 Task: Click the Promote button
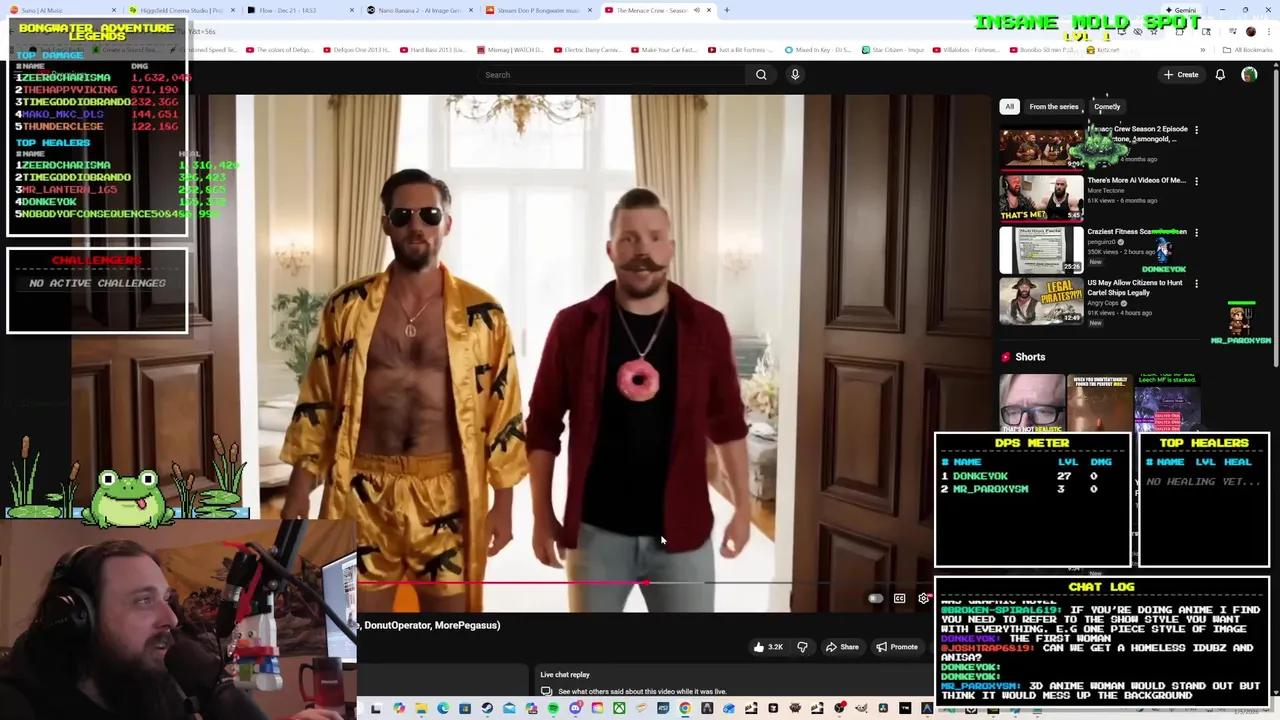pos(897,647)
